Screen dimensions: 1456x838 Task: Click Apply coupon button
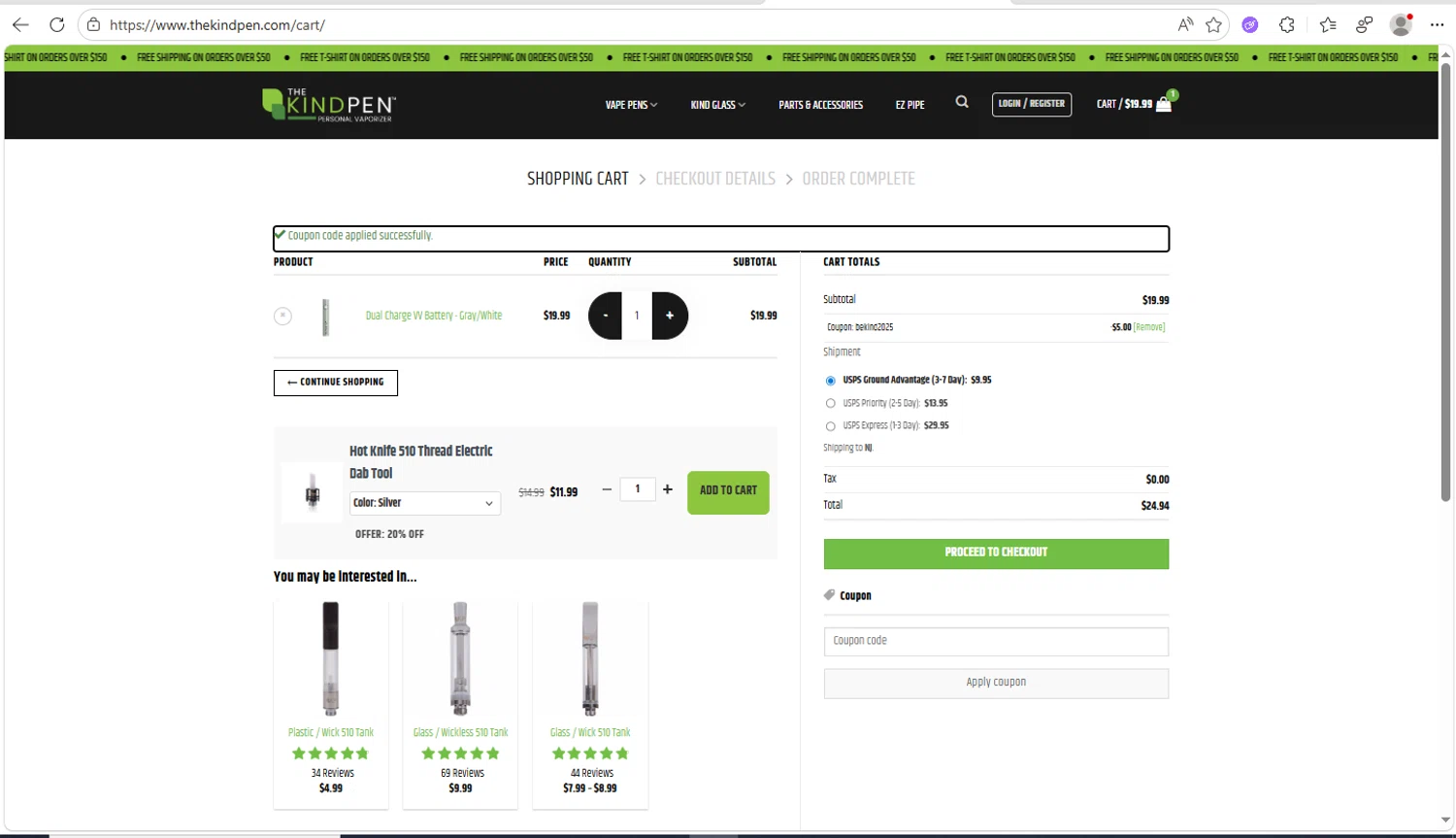click(x=996, y=683)
